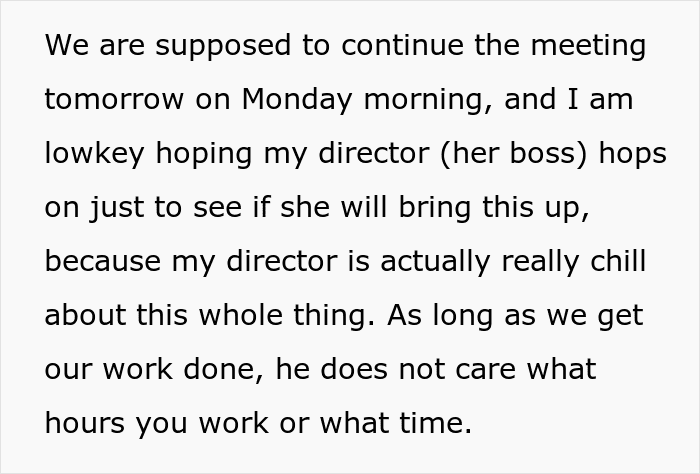Click the word "hours" in the last line
This screenshot has width=700, height=474.
click(x=88, y=424)
